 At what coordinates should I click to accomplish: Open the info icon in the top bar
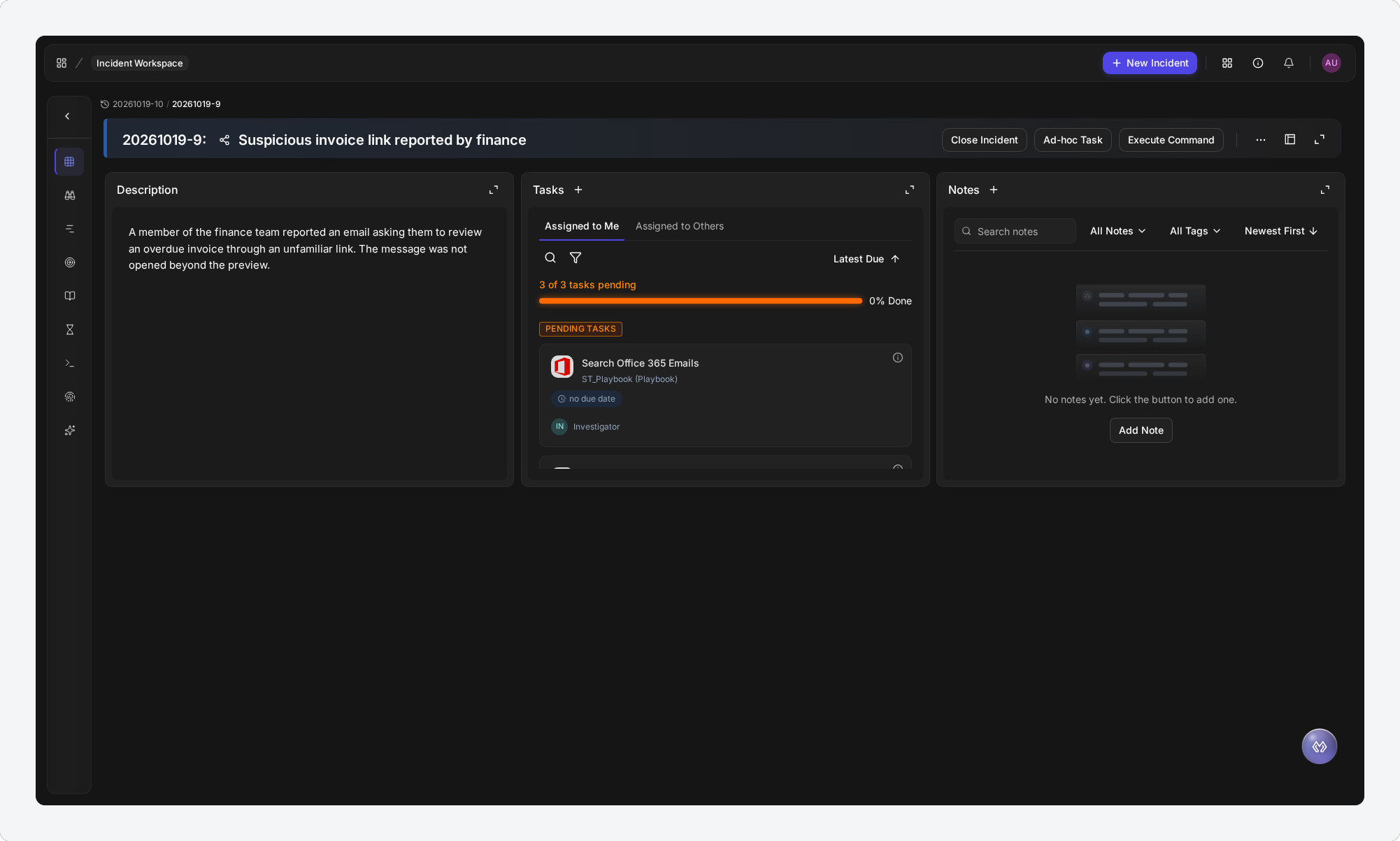coord(1258,63)
